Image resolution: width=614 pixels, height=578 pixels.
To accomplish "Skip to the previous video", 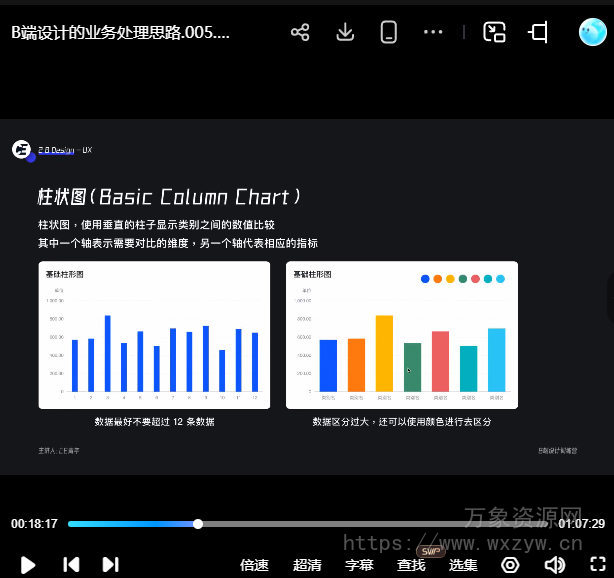I will pos(71,564).
